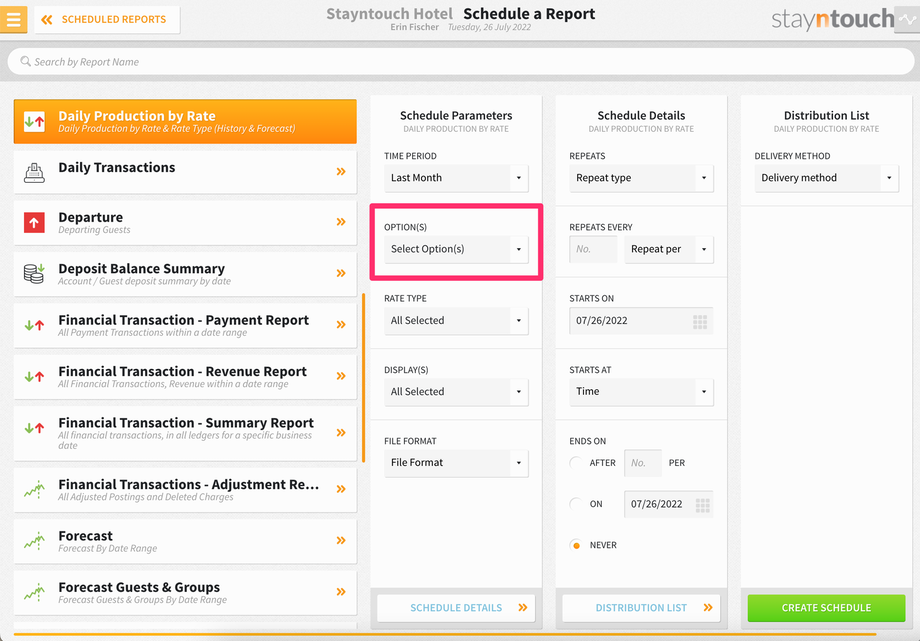Click the Adjustment Report chart icon
The width and height of the screenshot is (920, 641).
pyautogui.click(x=34, y=490)
